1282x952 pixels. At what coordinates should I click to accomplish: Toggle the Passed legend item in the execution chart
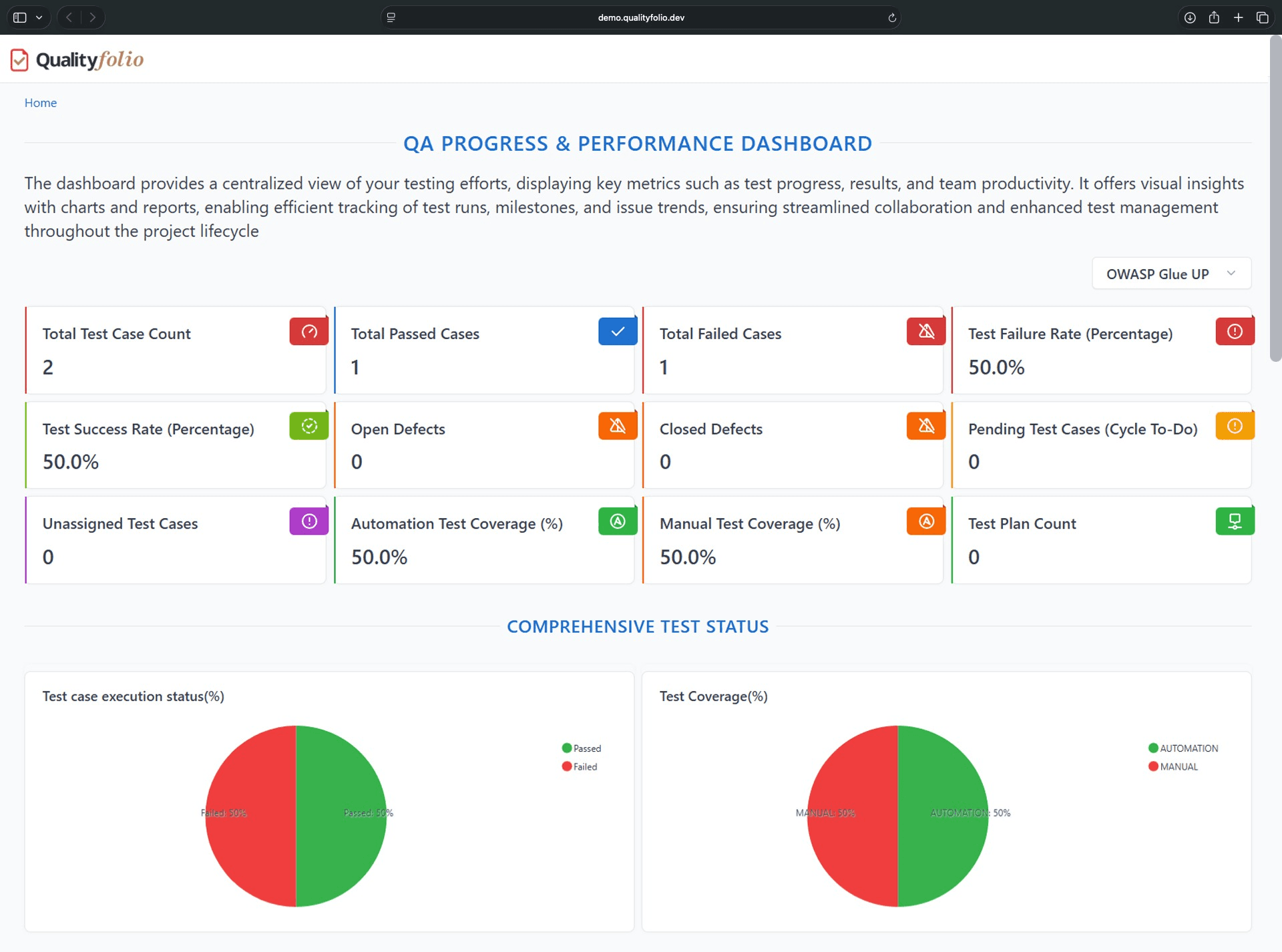(582, 748)
